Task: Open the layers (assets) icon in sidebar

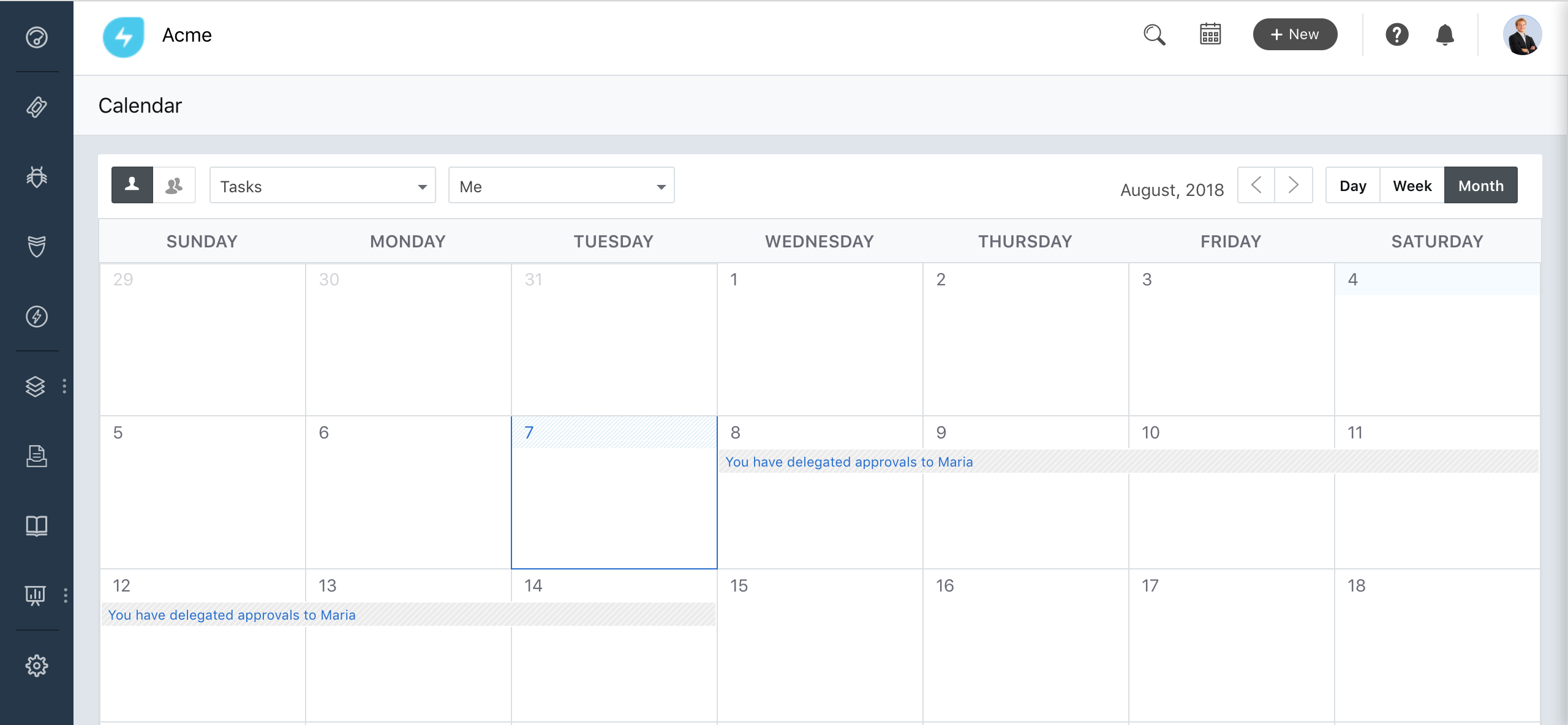Action: tap(36, 386)
